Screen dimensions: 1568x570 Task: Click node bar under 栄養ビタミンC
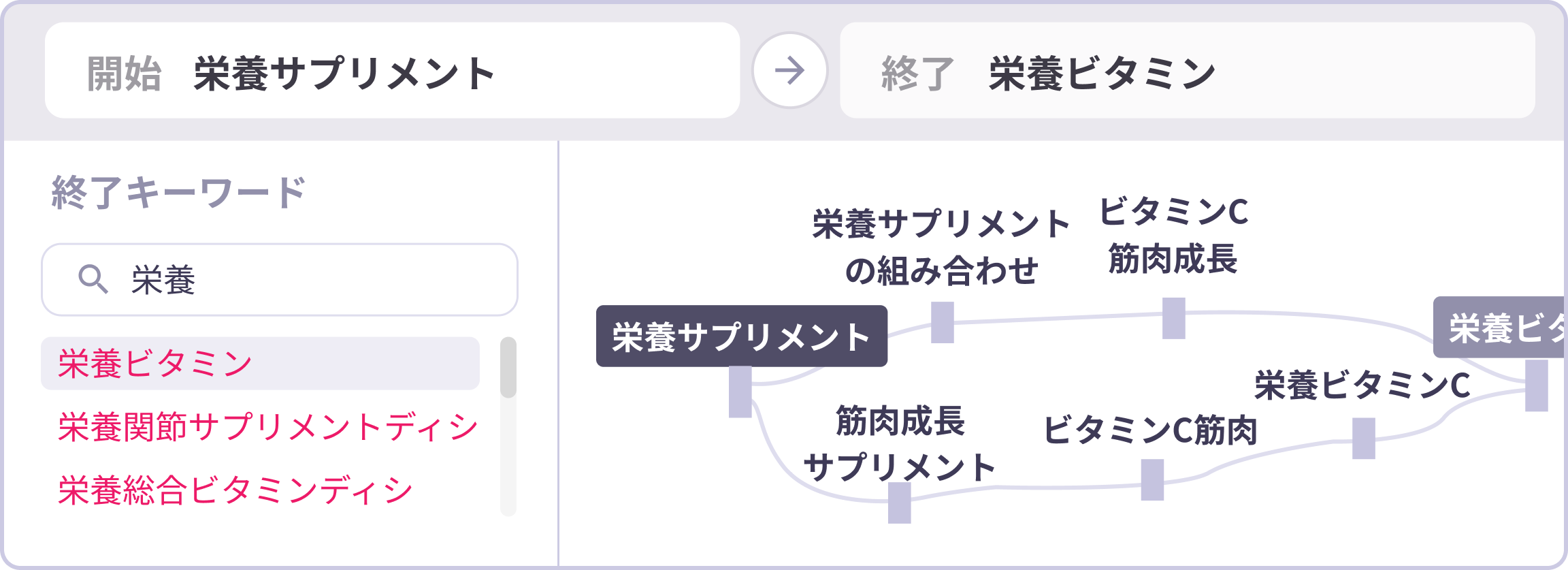[1364, 439]
